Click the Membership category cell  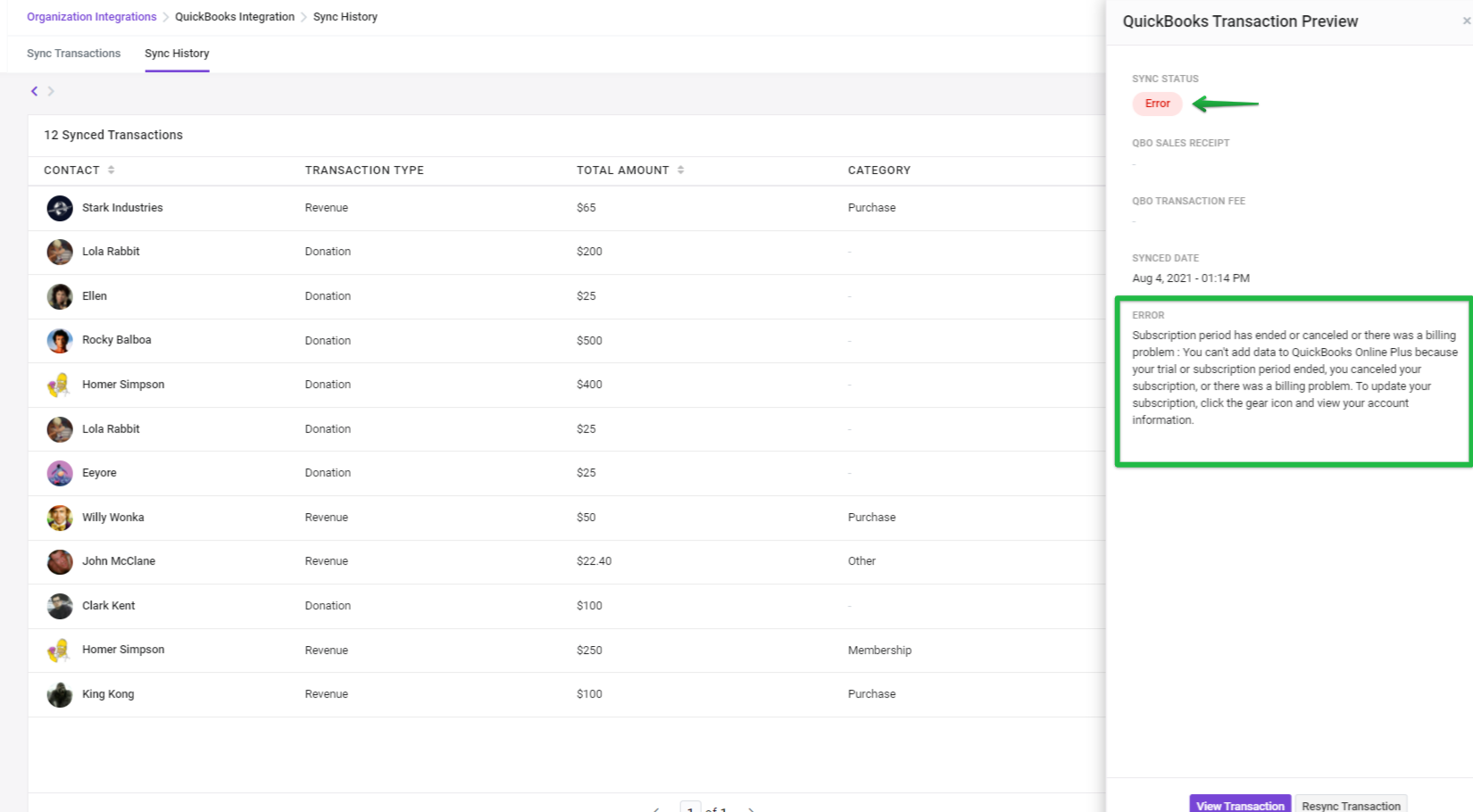[x=879, y=650]
